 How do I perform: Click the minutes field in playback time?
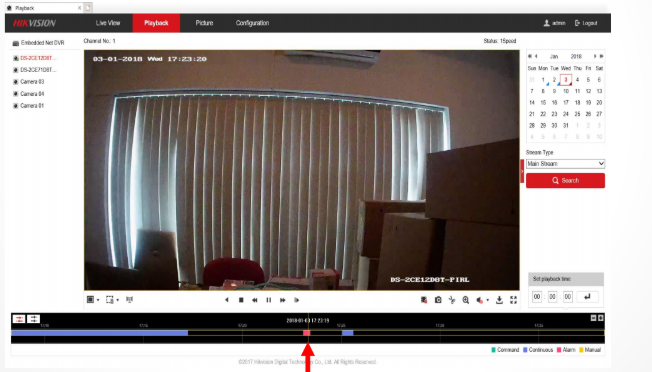click(552, 297)
